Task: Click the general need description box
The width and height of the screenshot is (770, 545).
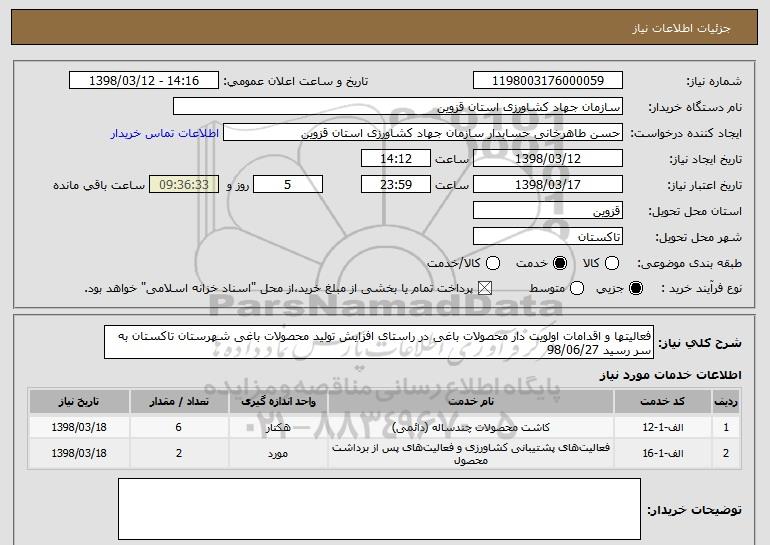Action: tap(379, 342)
